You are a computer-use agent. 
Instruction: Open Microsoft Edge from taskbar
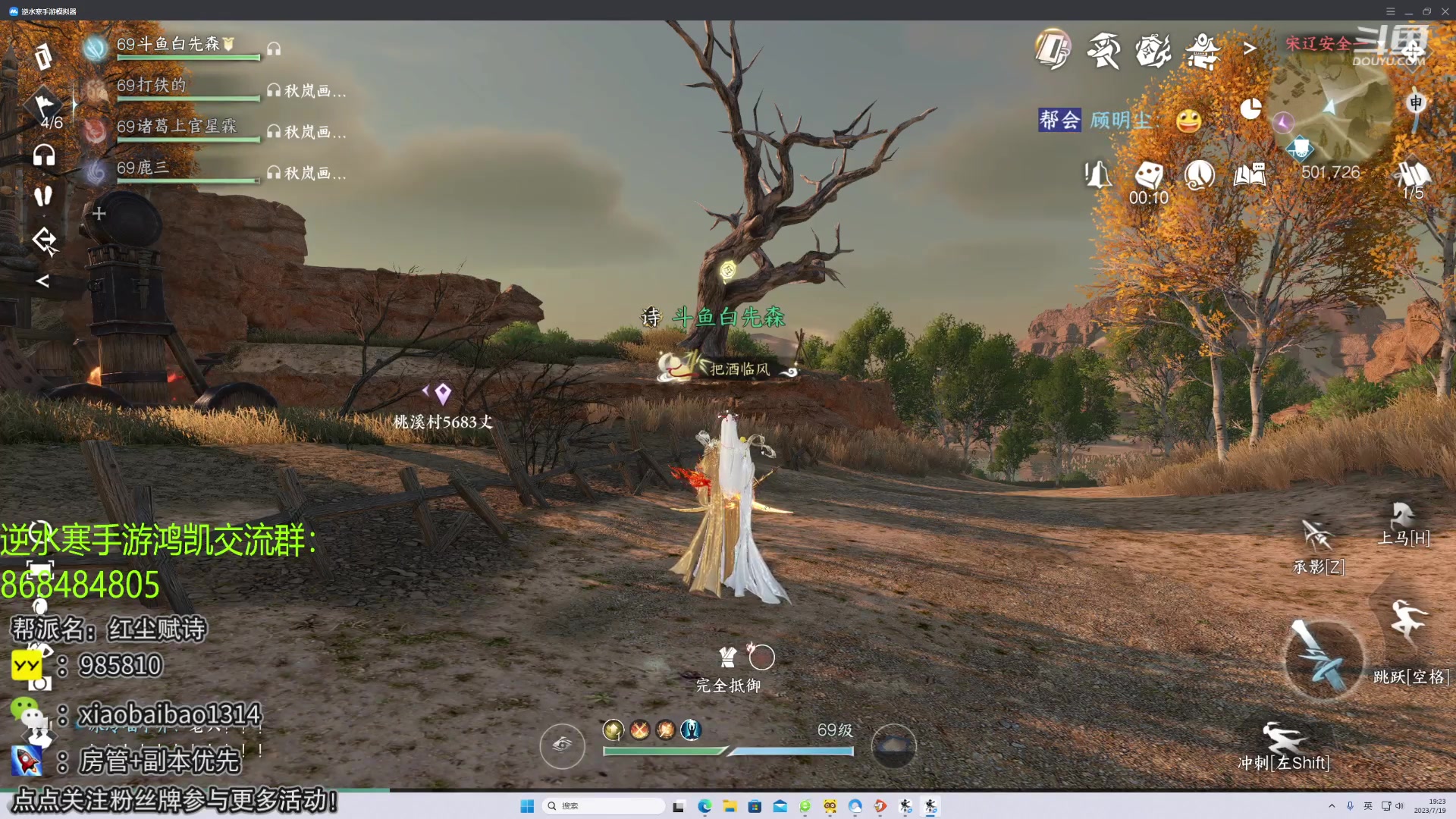coord(704,806)
